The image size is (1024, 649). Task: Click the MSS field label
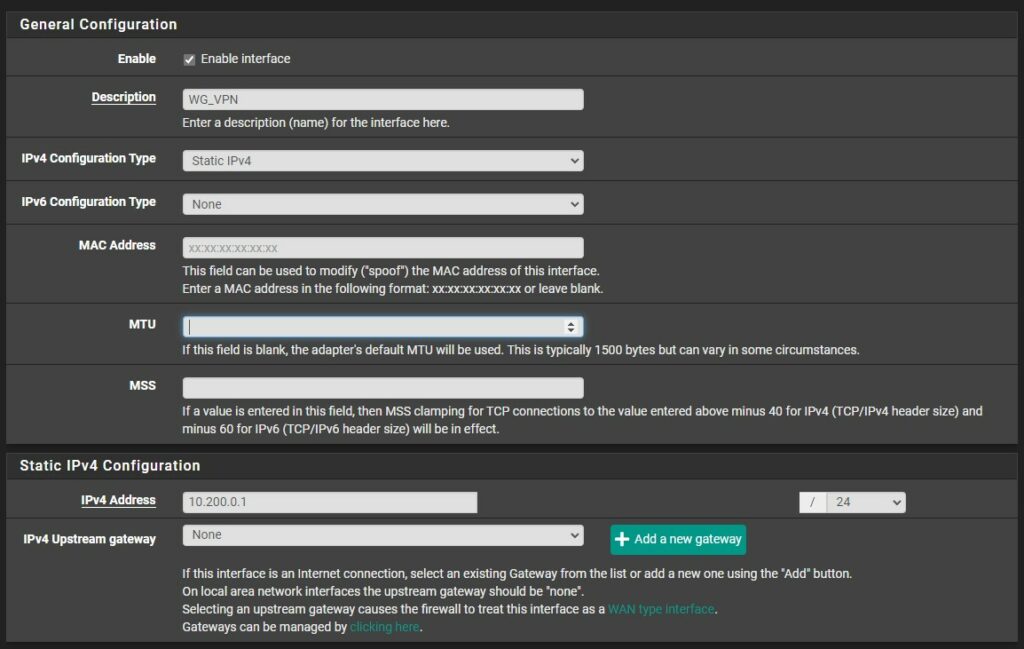[142, 385]
